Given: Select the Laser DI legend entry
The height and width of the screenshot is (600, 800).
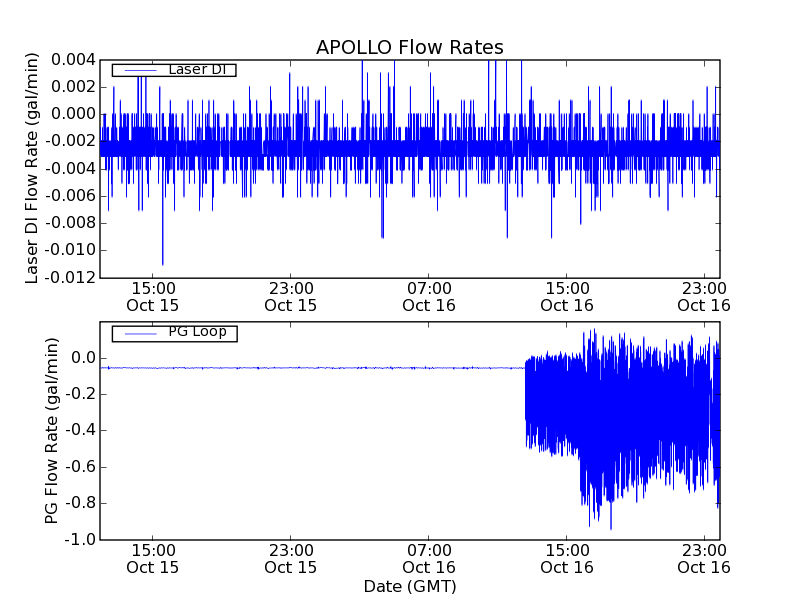Looking at the screenshot, I should (174, 69).
